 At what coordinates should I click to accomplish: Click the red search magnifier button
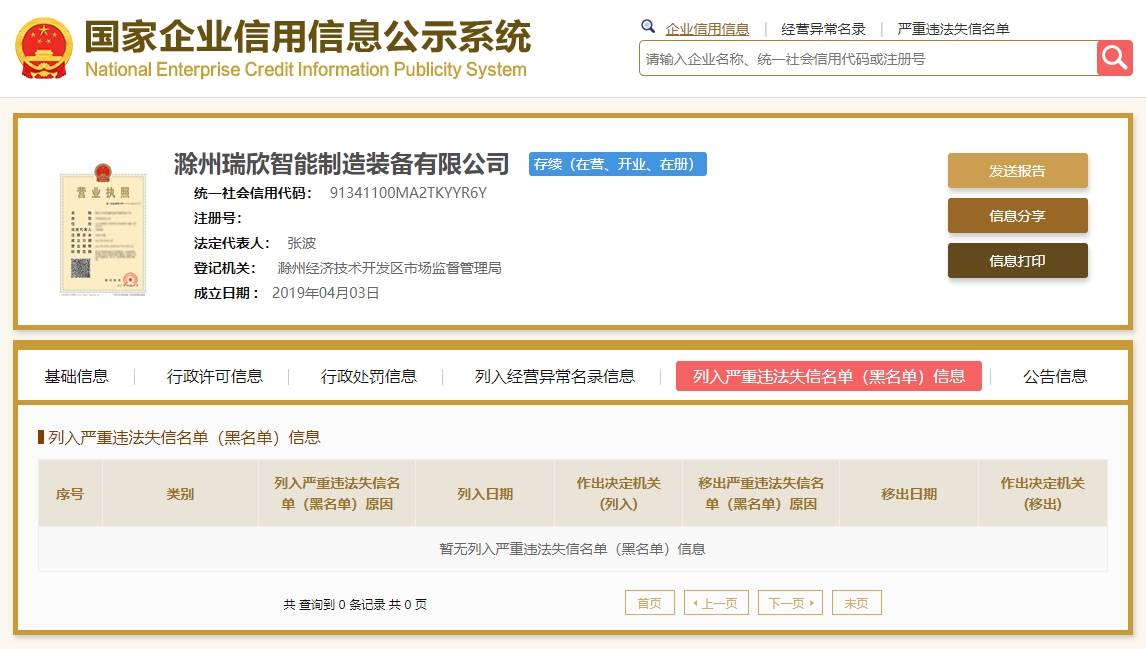[1115, 58]
